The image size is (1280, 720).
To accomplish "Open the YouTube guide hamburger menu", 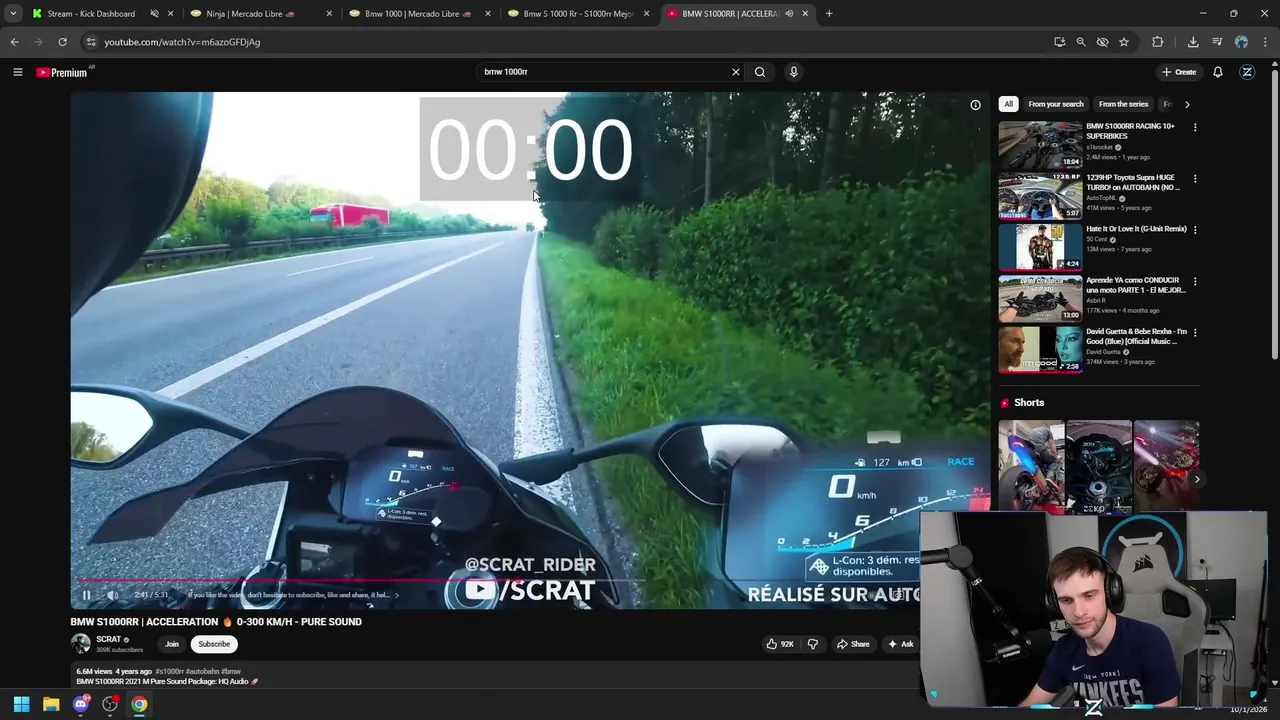I will click(x=17, y=72).
